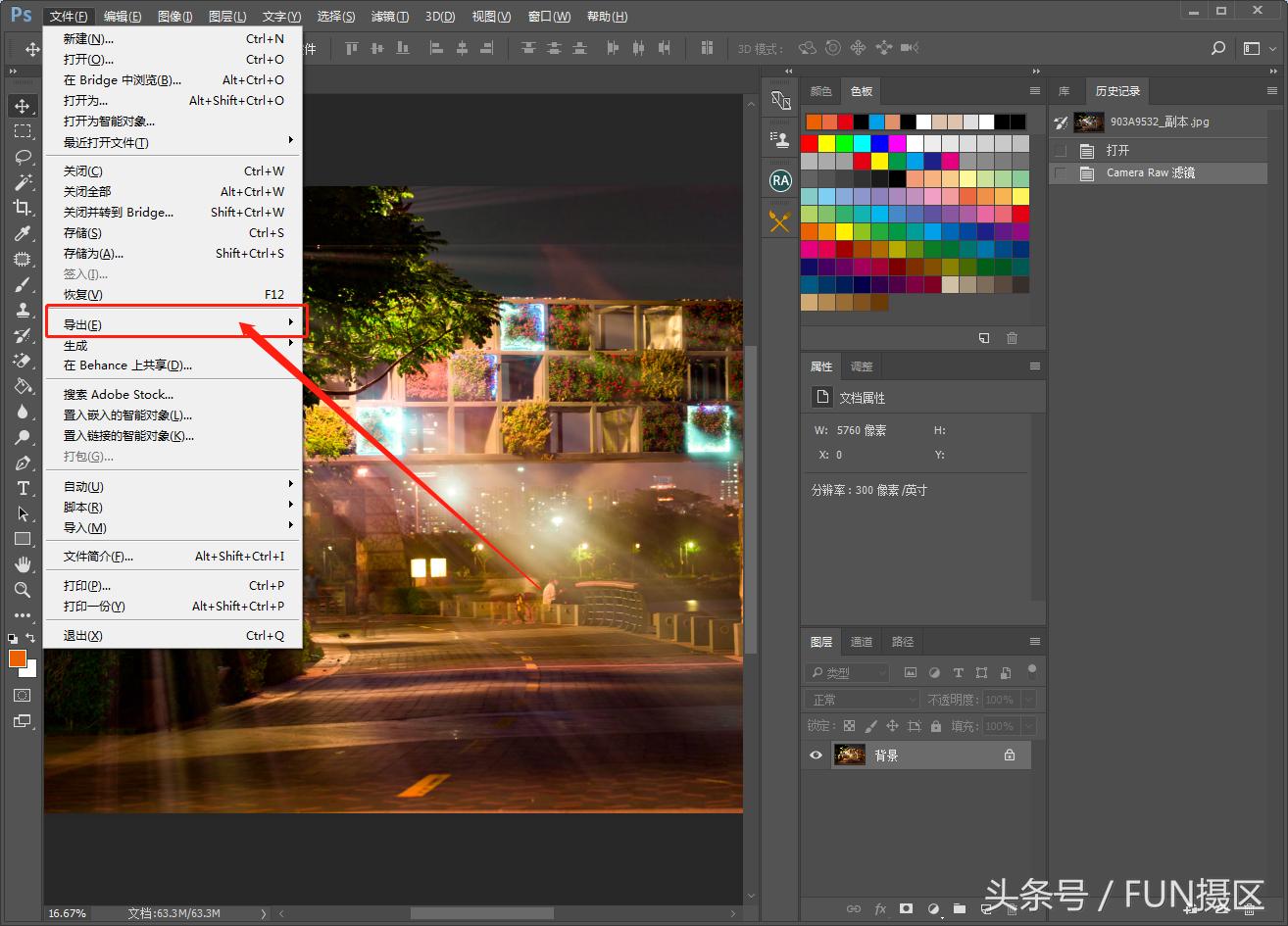
Task: Toggle history brush source for Camera Raw 滤镜
Action: coord(1060,173)
